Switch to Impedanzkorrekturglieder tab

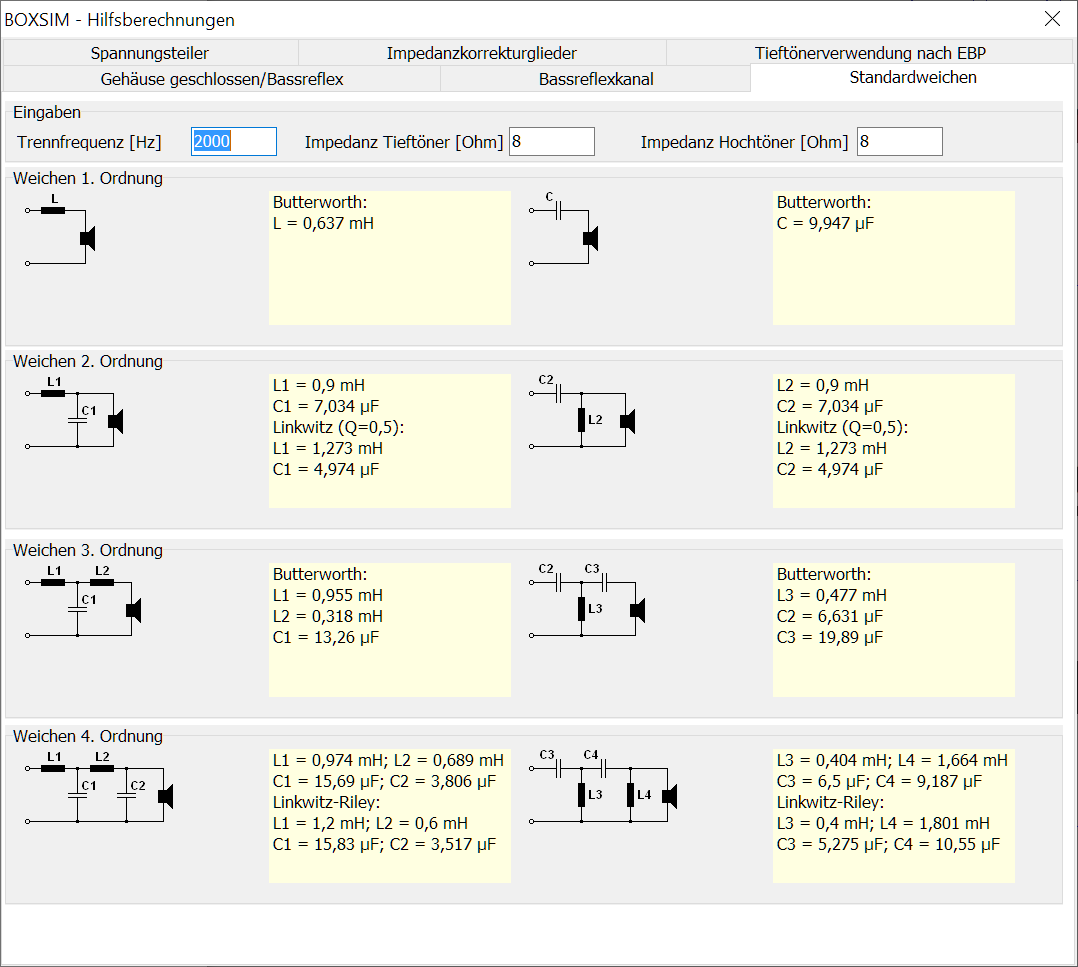482,53
